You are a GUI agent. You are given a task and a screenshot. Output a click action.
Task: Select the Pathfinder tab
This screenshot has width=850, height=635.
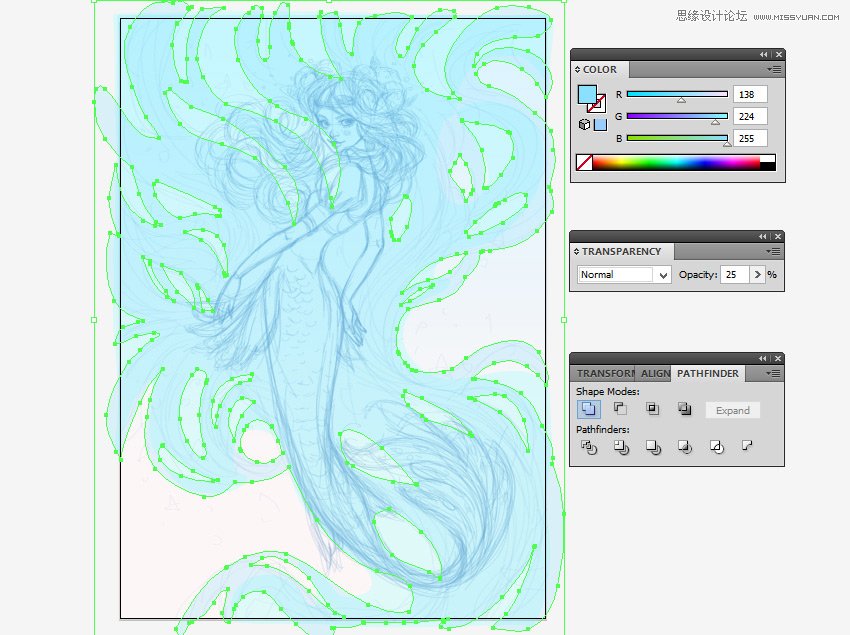coord(707,373)
